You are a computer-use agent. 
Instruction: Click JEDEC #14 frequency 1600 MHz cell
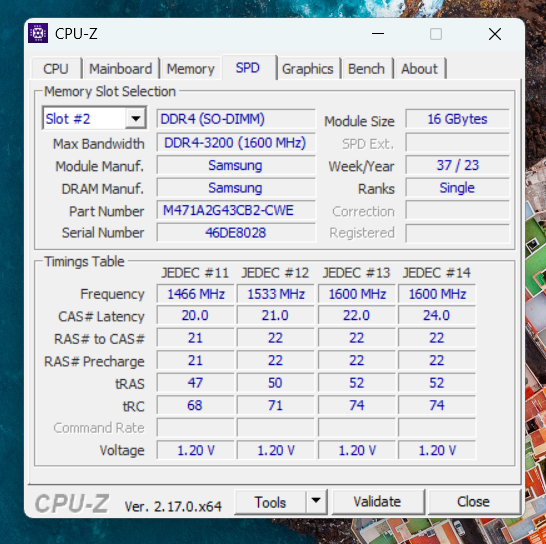tap(437, 294)
